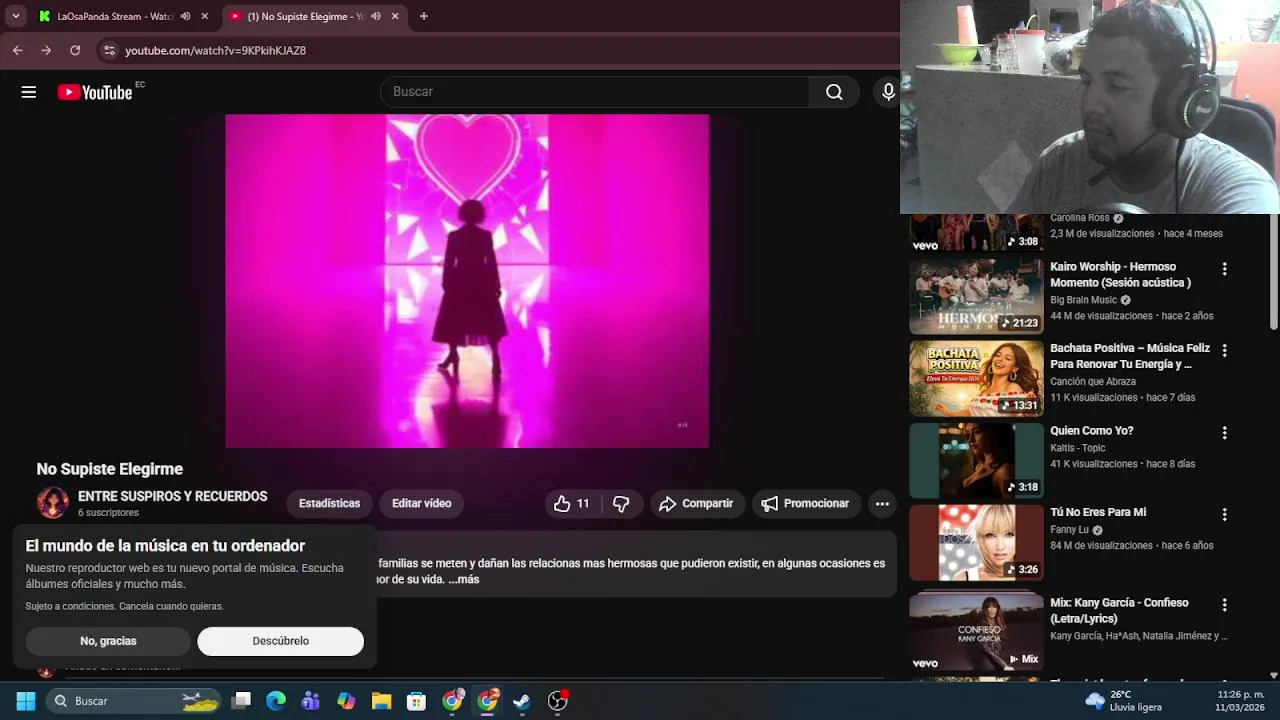Image resolution: width=1280 pixels, height=720 pixels.
Task: Close the LaOsaPanda Stream tab
Action: click(x=205, y=16)
